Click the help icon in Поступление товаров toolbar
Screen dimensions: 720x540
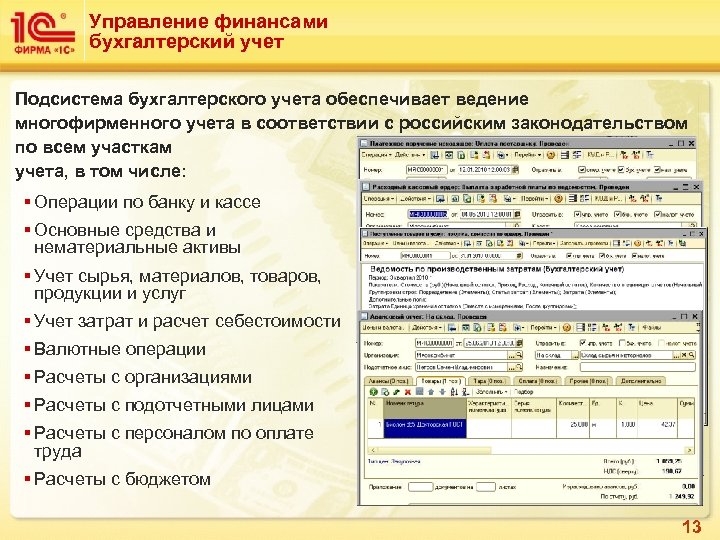(x=638, y=243)
